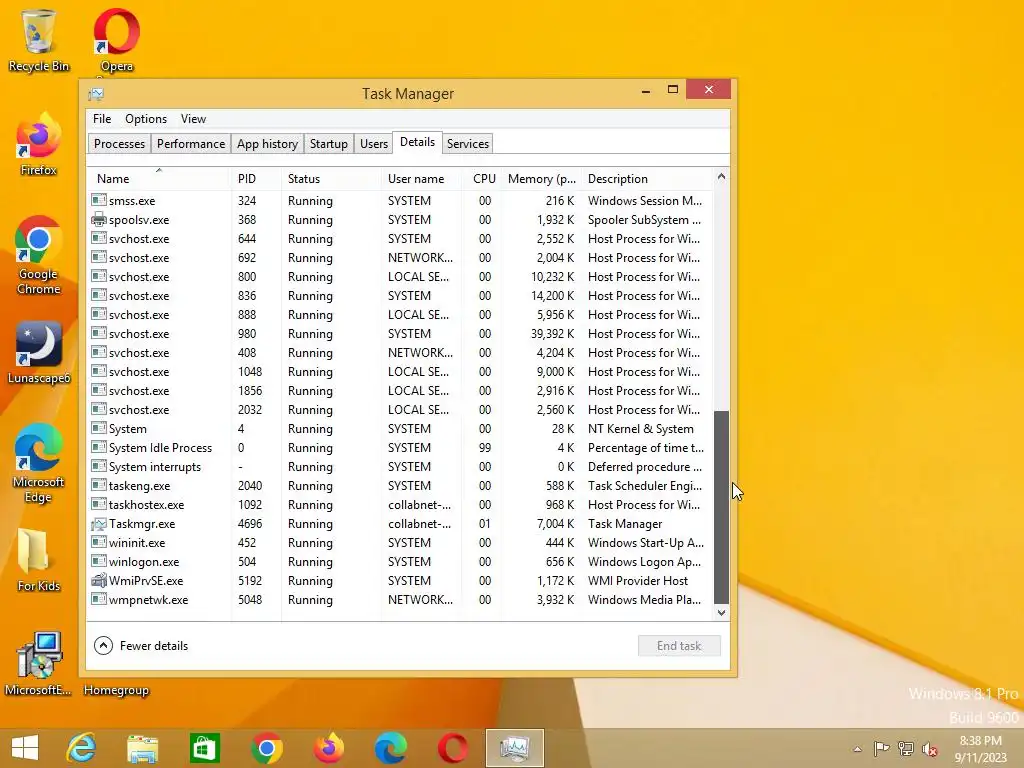Open the Opera desktop shortcut

pyautogui.click(x=116, y=40)
